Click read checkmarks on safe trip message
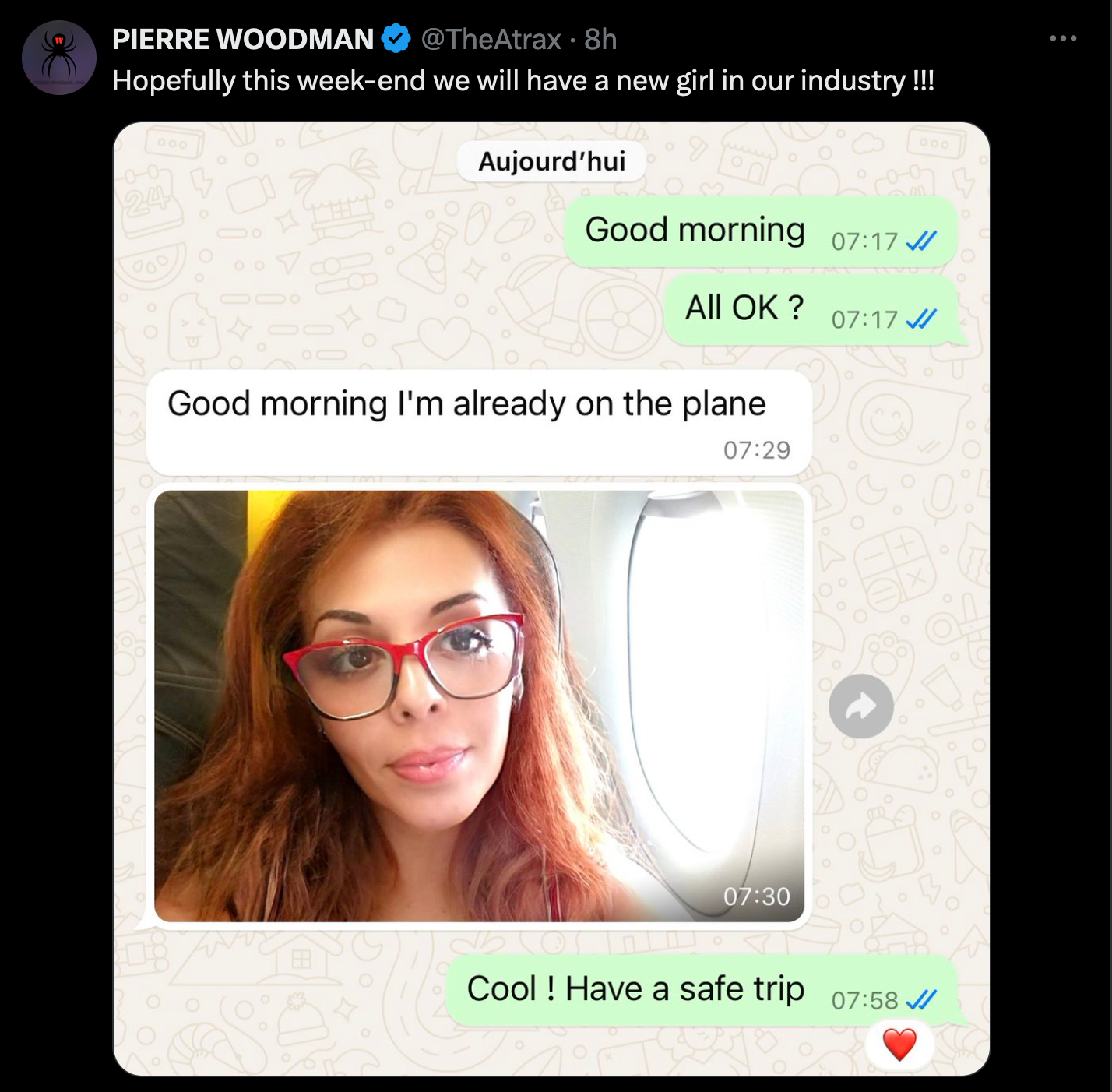Screen dimensions: 1112x1092 click(x=922, y=1000)
